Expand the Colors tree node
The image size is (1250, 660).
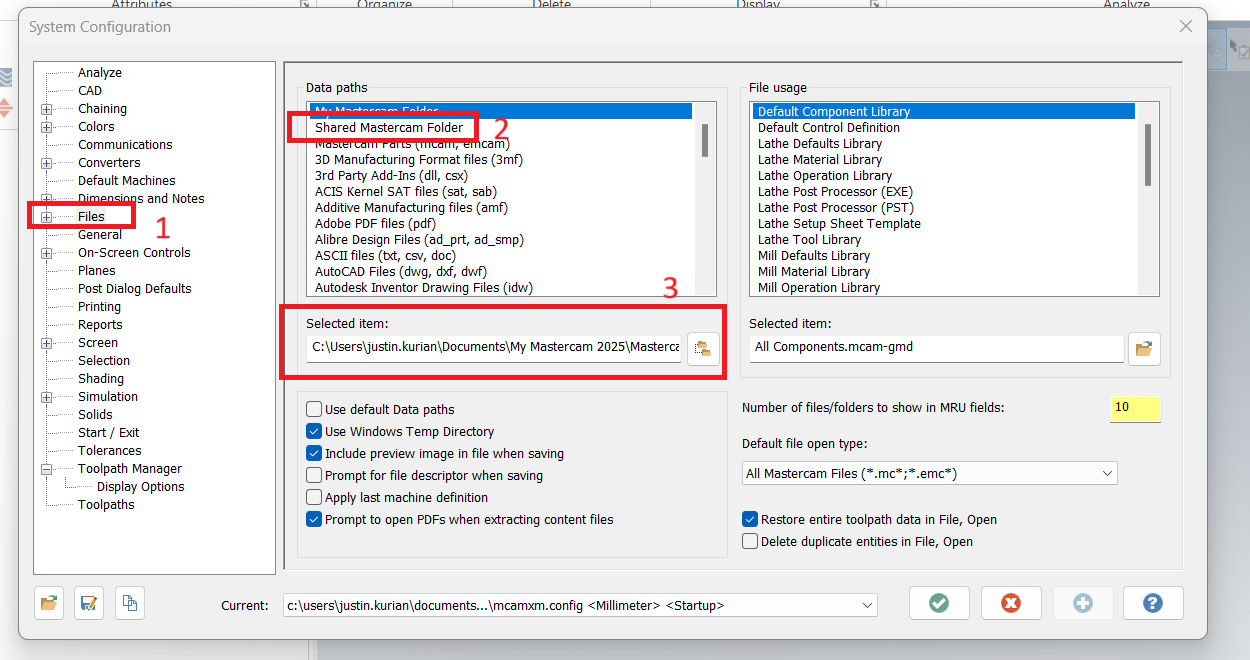tap(46, 127)
